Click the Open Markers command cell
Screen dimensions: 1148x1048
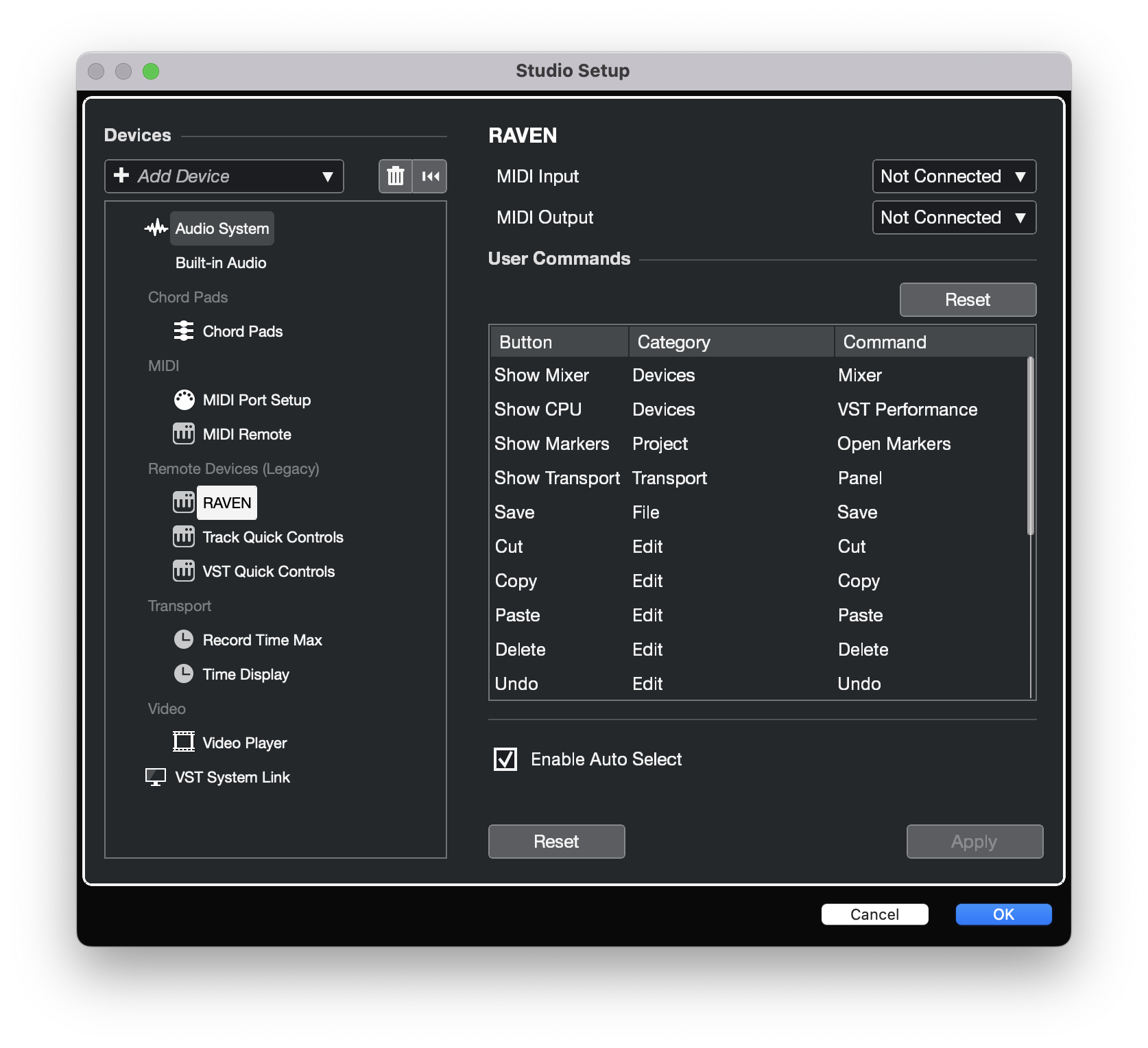[x=894, y=444]
